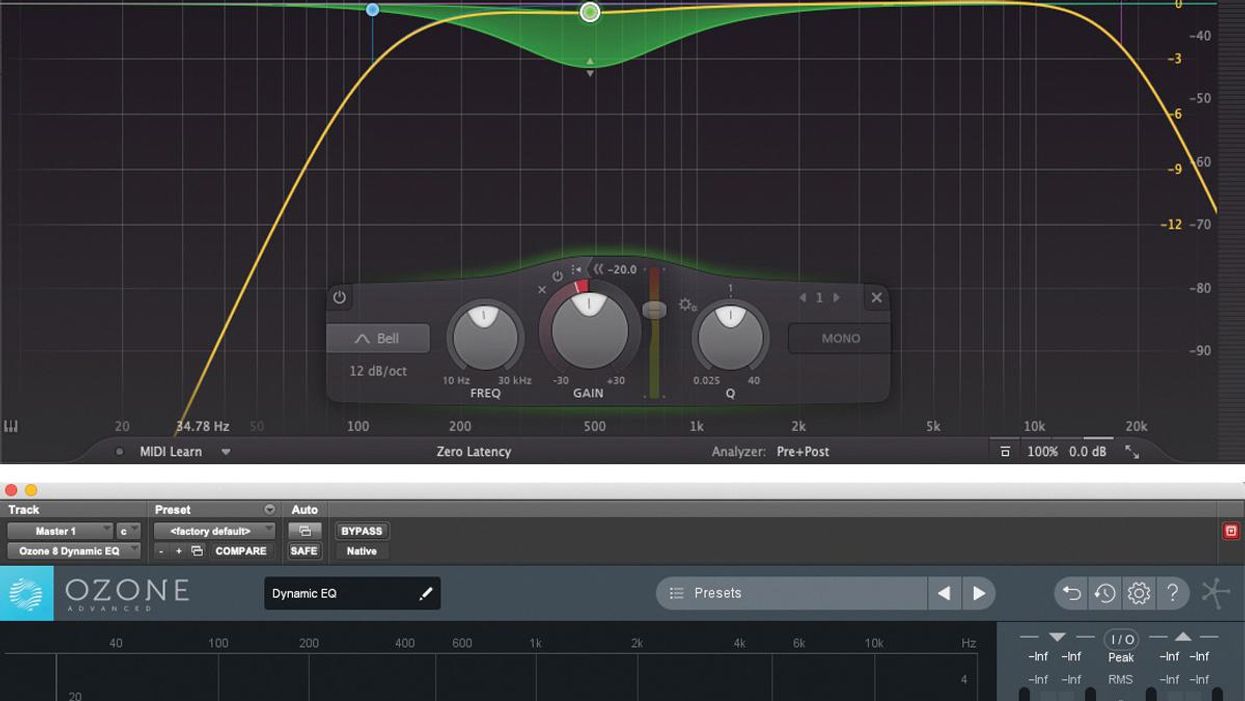Enable the SAFE automation button
Image resolution: width=1245 pixels, height=701 pixels.
(304, 551)
